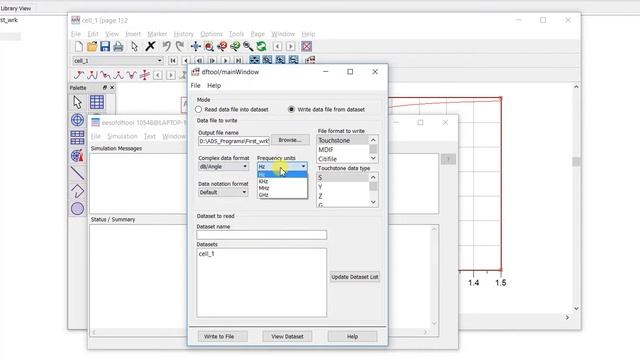Select Touchstone in the file format list

coord(343,140)
